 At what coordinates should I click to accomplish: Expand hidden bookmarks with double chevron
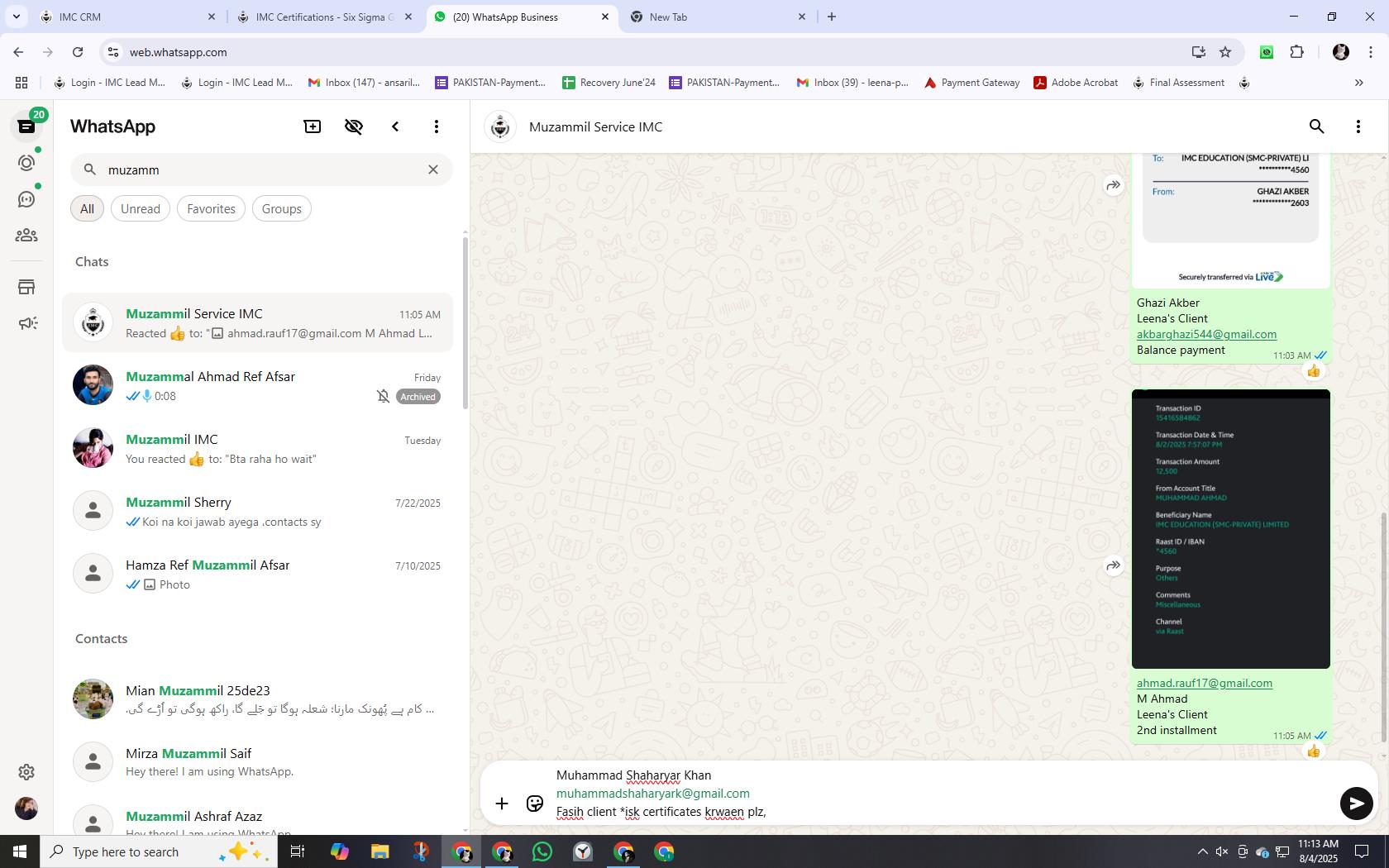coord(1358,83)
